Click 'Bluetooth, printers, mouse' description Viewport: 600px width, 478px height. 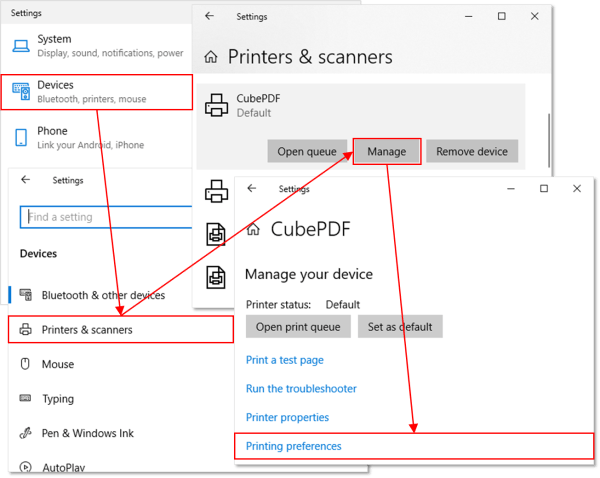pyautogui.click(x=92, y=99)
